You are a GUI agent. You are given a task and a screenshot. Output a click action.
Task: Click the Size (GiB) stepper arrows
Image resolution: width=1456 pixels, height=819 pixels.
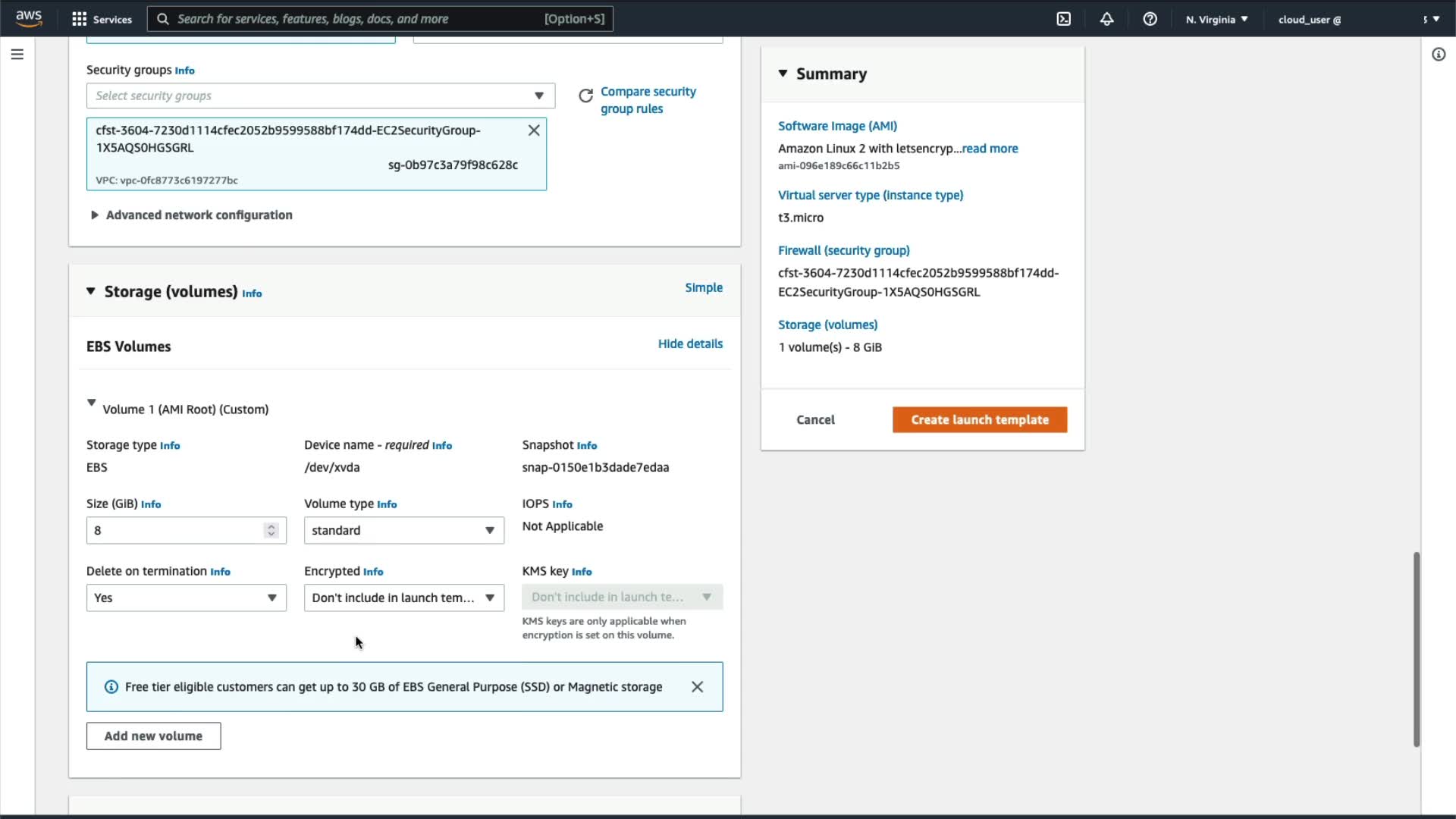point(271,531)
